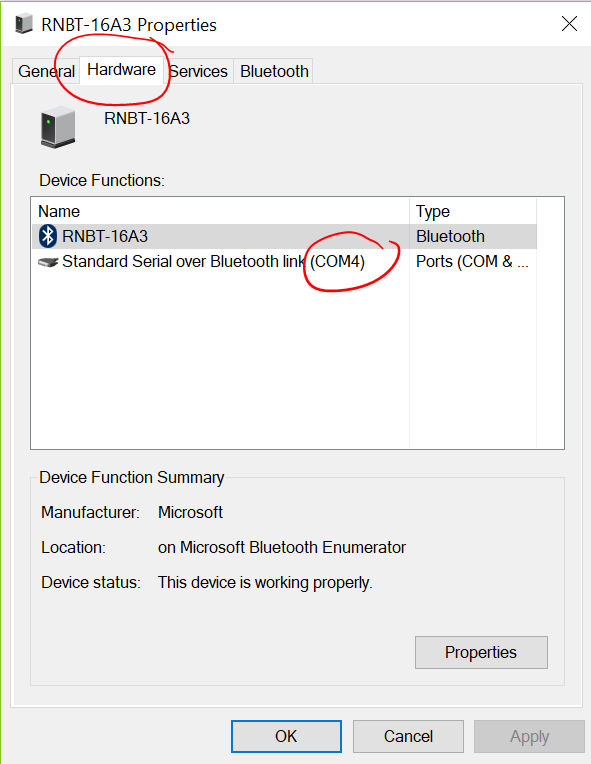Select Standard Serial over Bluetooth link row
591x764 pixels.
pos(285,262)
